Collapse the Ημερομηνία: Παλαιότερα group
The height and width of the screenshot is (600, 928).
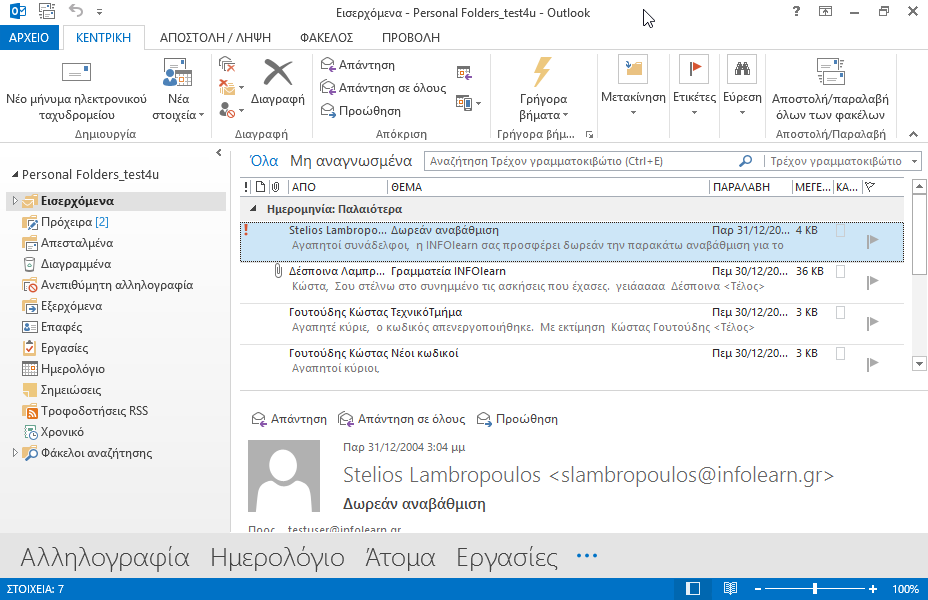tap(253, 208)
